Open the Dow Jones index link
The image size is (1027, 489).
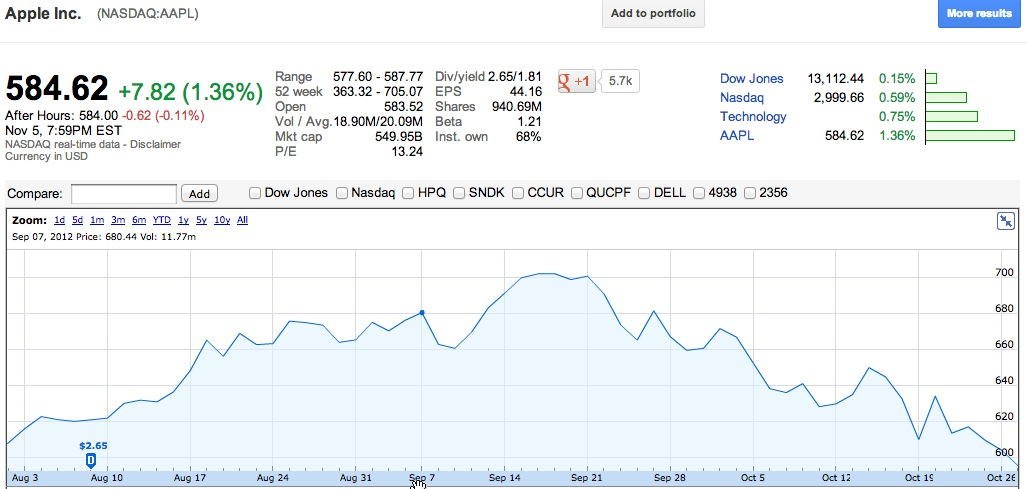[x=751, y=79]
